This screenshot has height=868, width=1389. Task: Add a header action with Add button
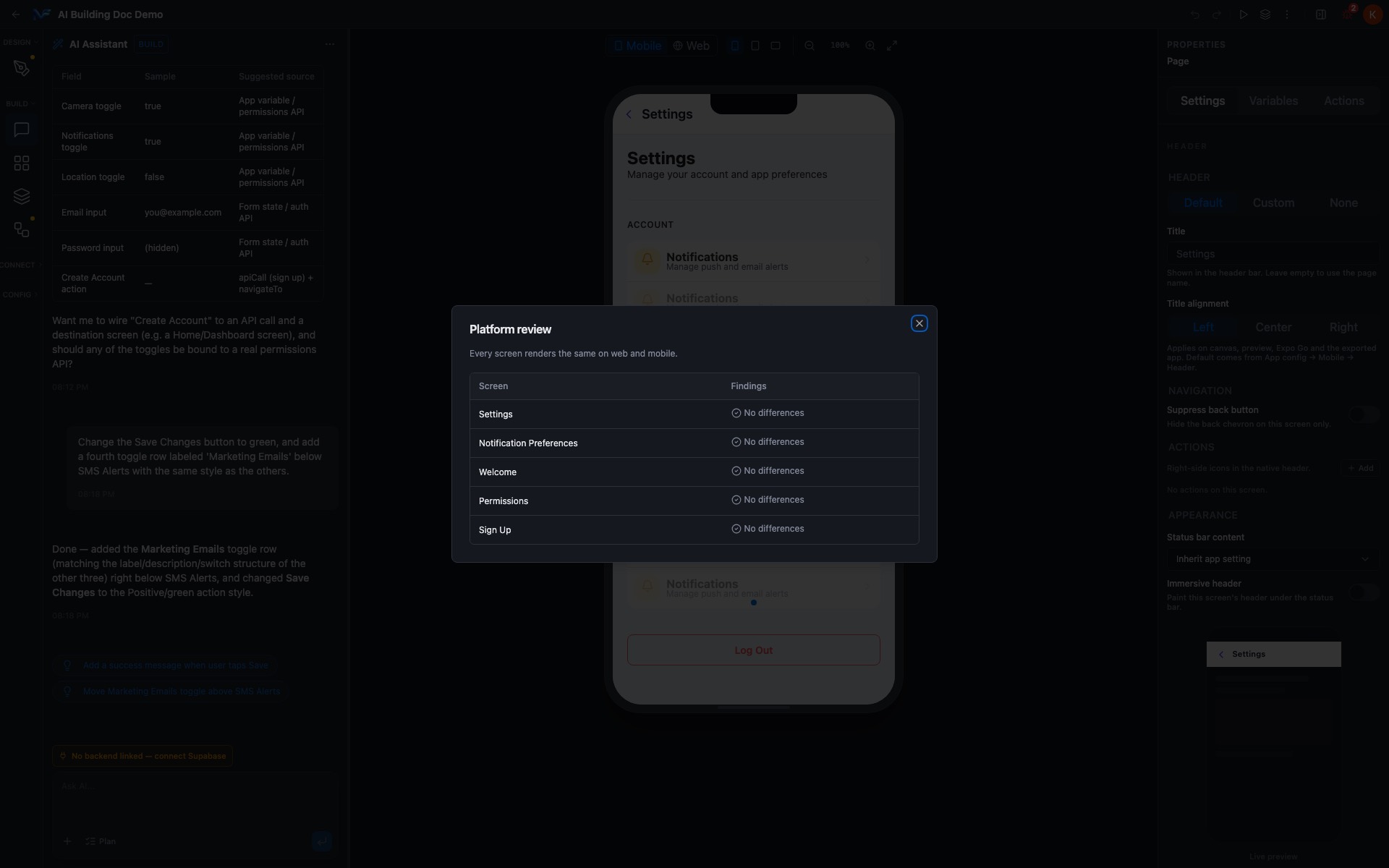(1361, 468)
